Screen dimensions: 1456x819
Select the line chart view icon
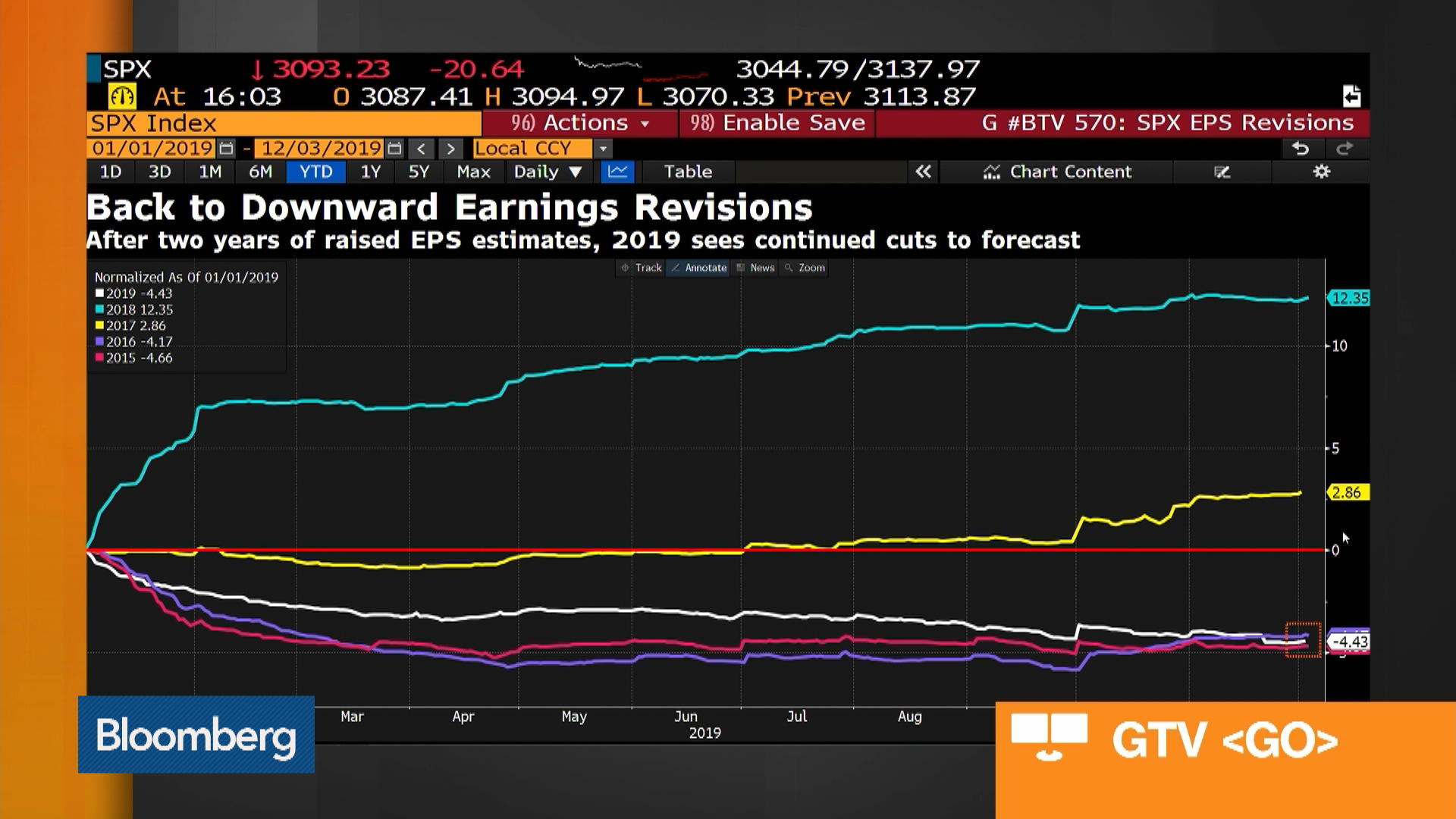[x=617, y=172]
